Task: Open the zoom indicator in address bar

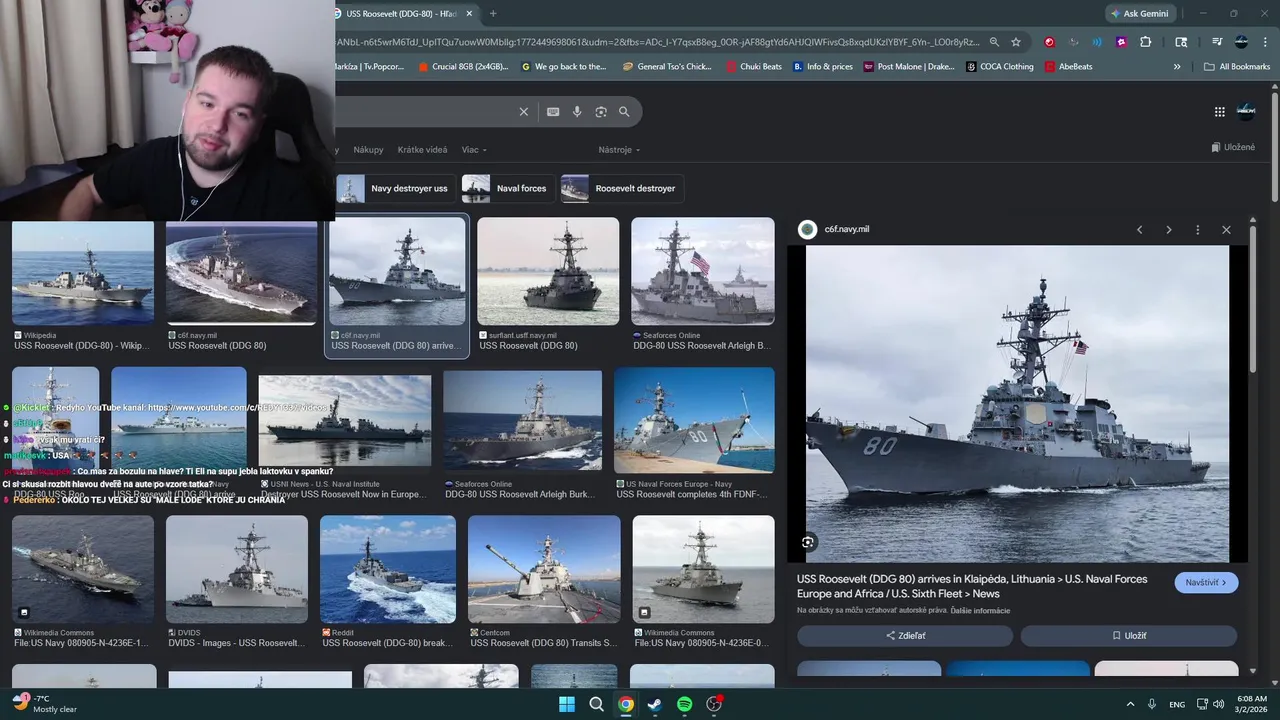Action: [994, 42]
